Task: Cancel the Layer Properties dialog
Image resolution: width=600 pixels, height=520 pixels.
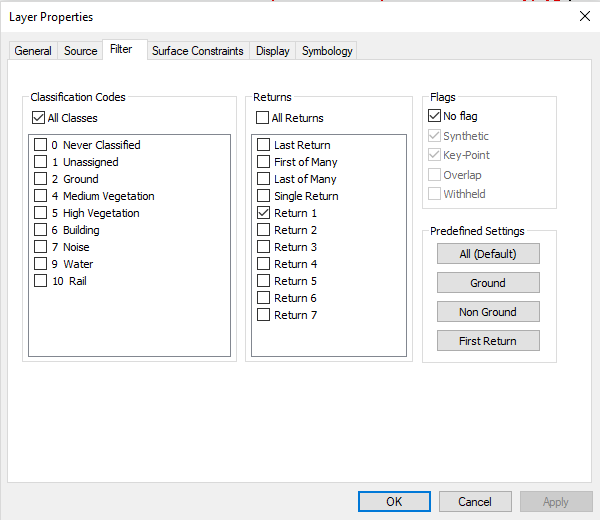Action: [475, 502]
